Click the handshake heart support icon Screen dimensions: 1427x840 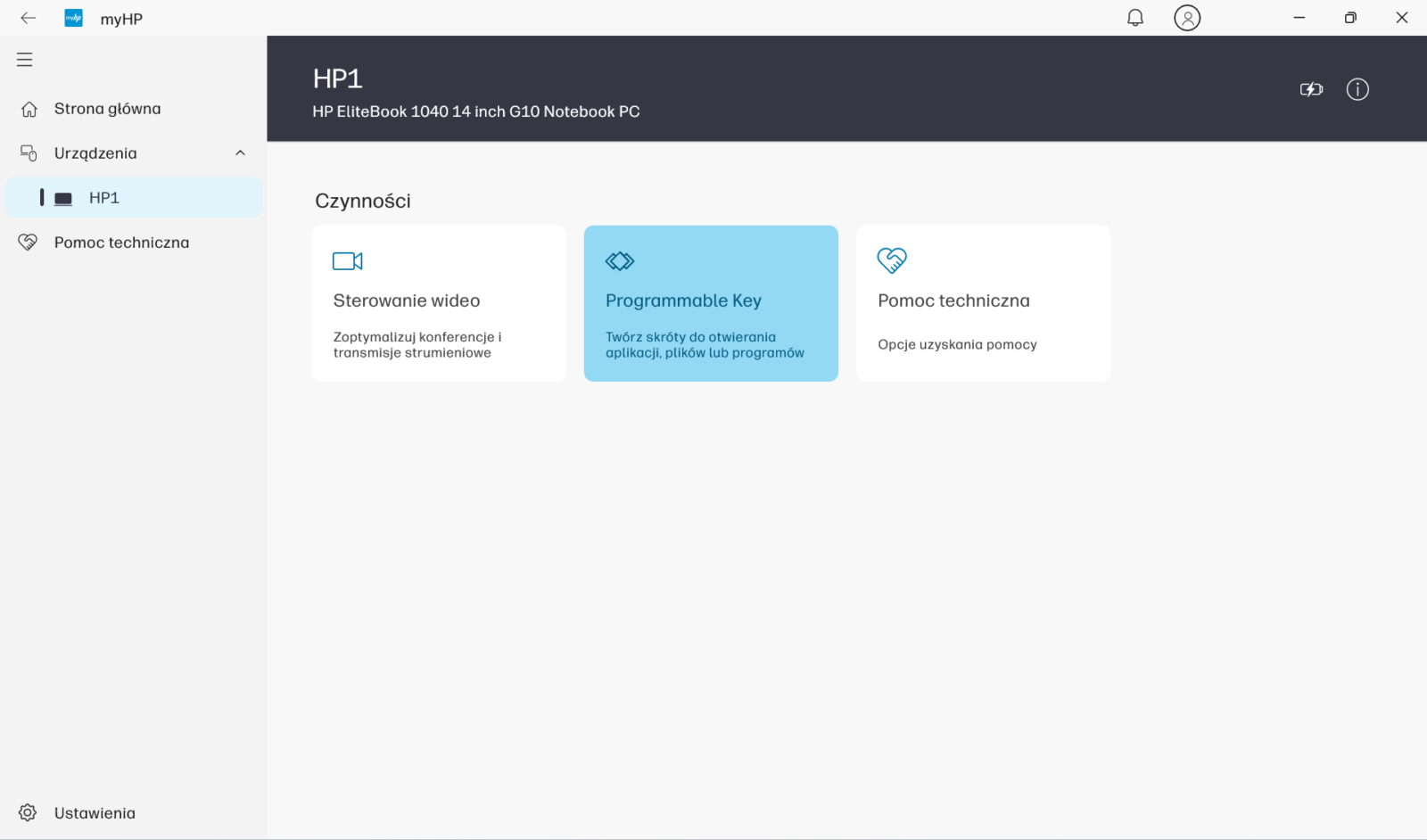[891, 260]
